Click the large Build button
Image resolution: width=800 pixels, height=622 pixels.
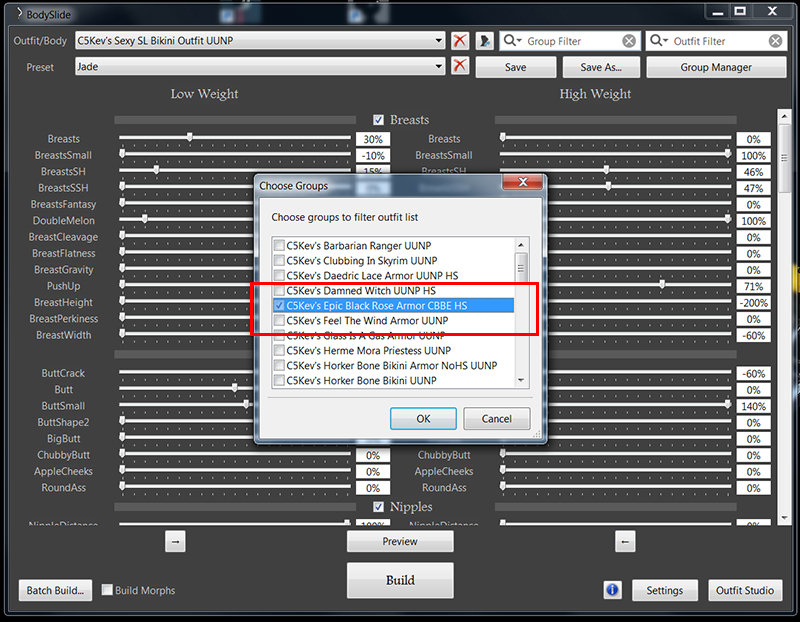400,580
